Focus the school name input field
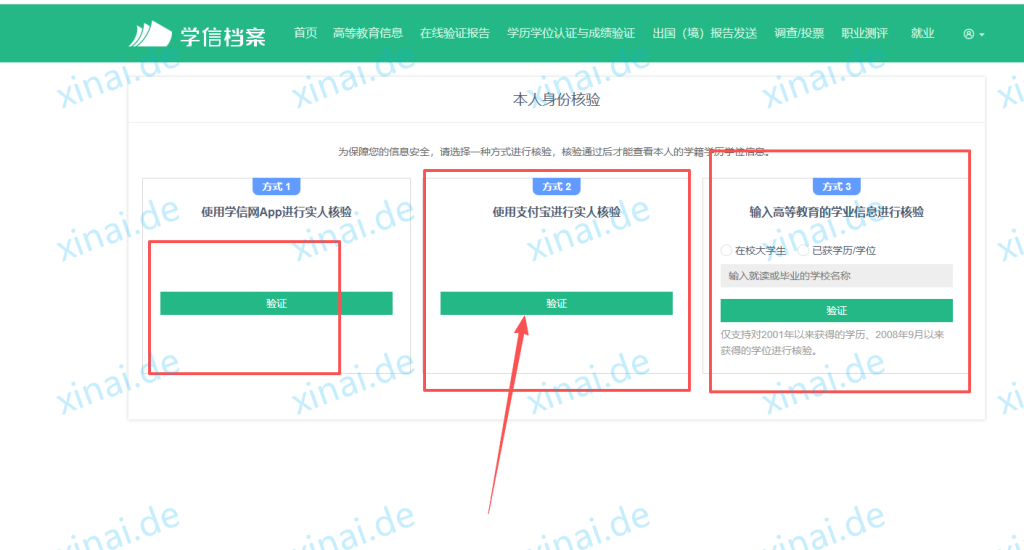This screenshot has height=550, width=1024. [x=836, y=276]
